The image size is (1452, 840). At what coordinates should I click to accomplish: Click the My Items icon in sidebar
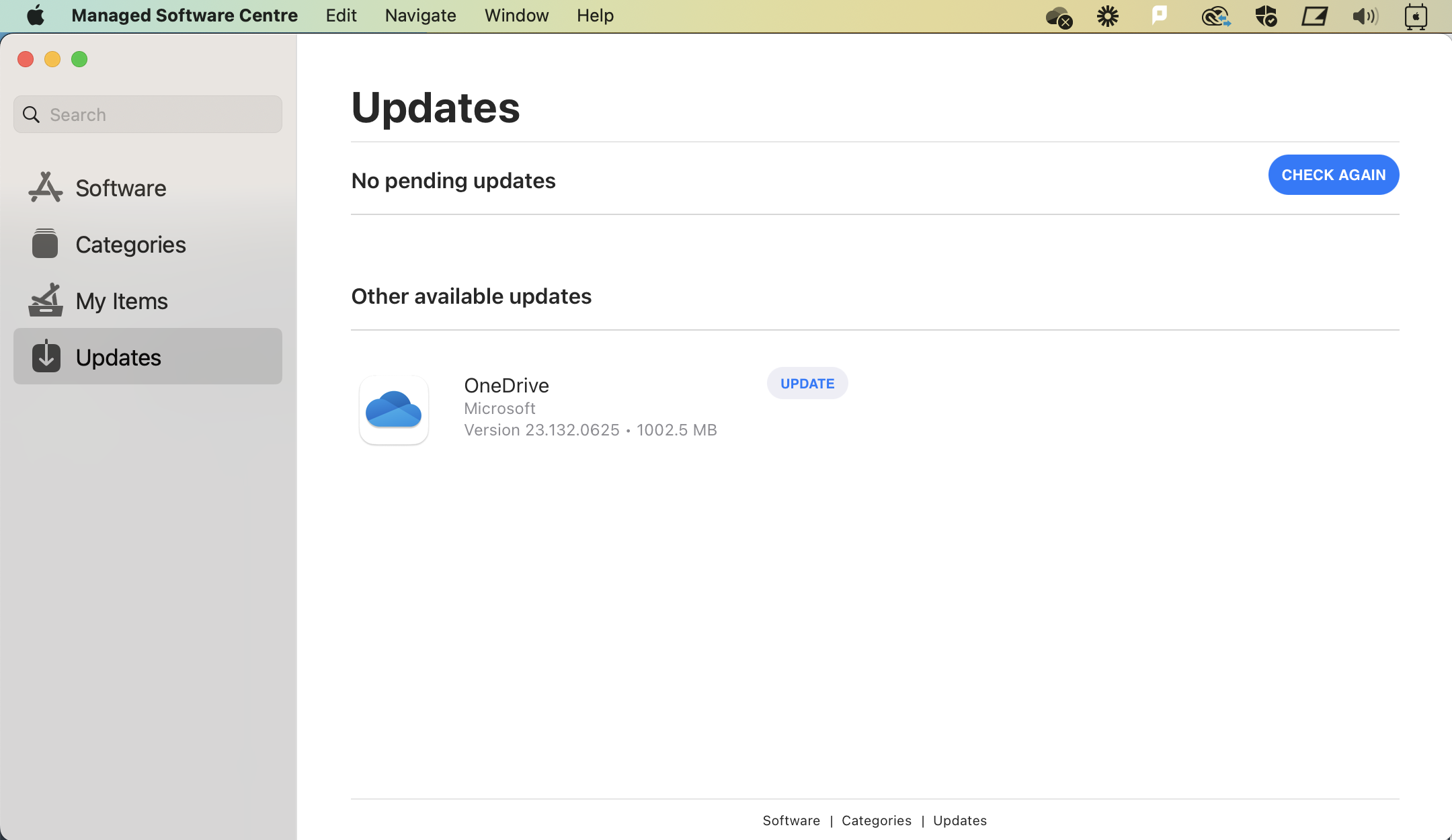(45, 300)
